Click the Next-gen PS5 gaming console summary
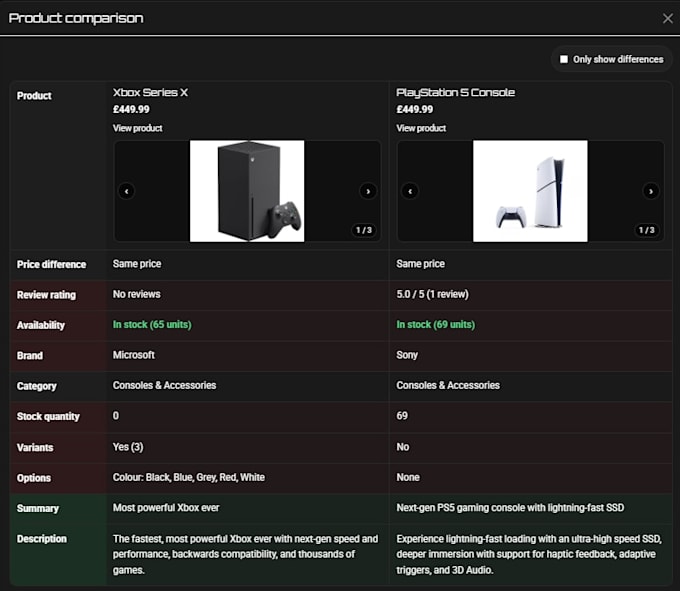Screen dimensions: 680x591 click(x=510, y=507)
